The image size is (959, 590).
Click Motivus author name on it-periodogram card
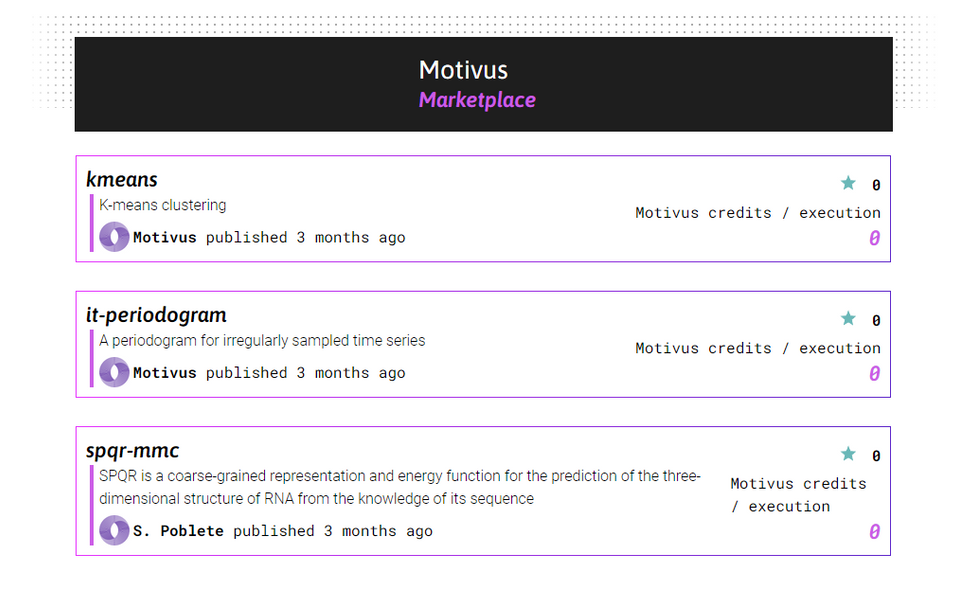coord(165,373)
